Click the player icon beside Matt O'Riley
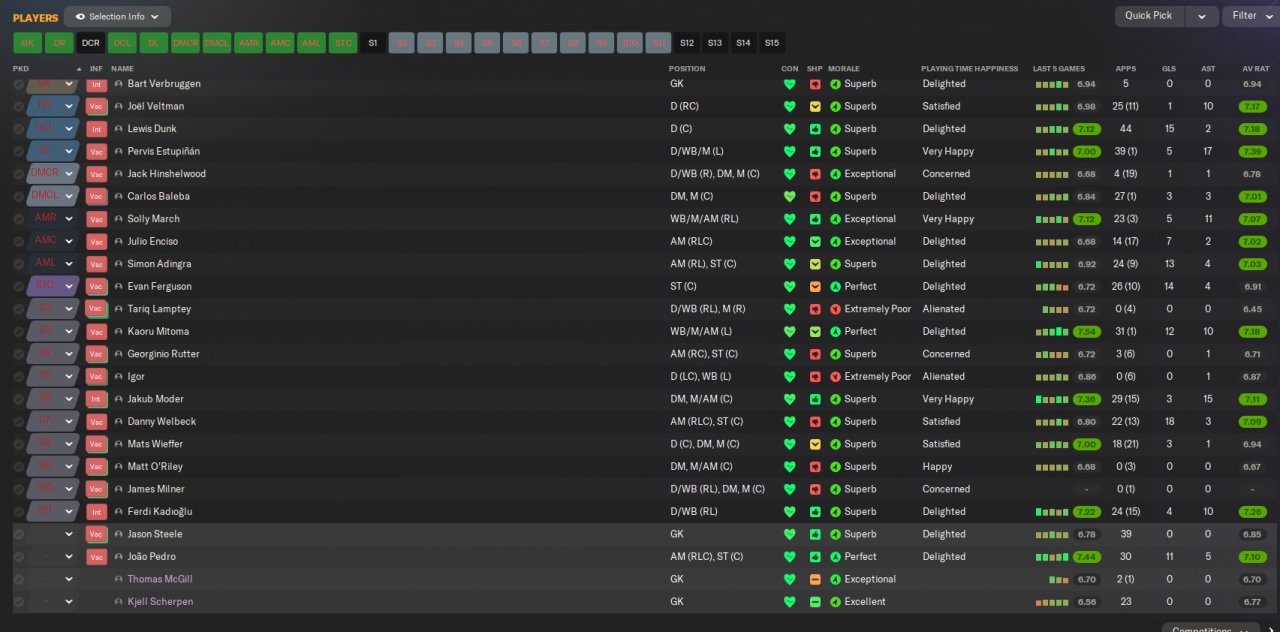Image resolution: width=1280 pixels, height=632 pixels. [x=119, y=467]
